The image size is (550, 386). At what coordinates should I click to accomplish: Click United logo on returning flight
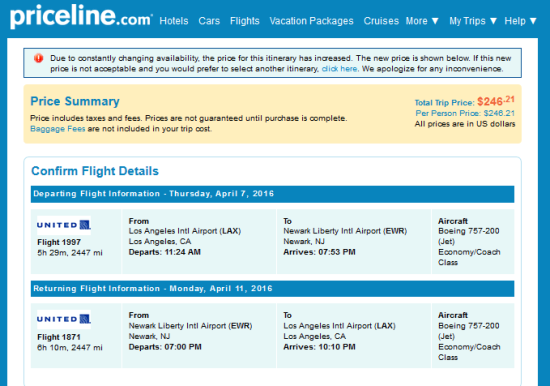coord(64,319)
